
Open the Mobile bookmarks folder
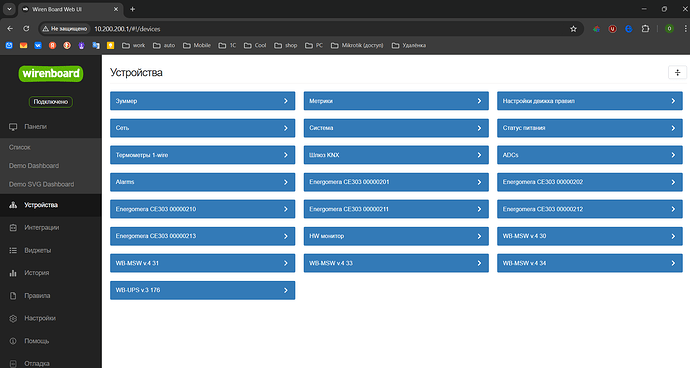pos(197,45)
